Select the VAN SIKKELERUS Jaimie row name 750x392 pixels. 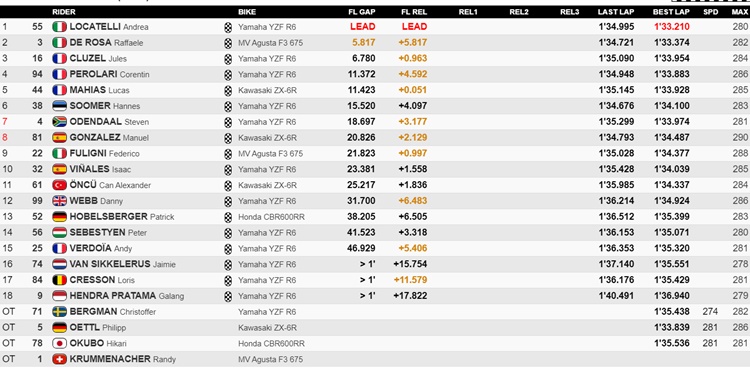[122, 264]
